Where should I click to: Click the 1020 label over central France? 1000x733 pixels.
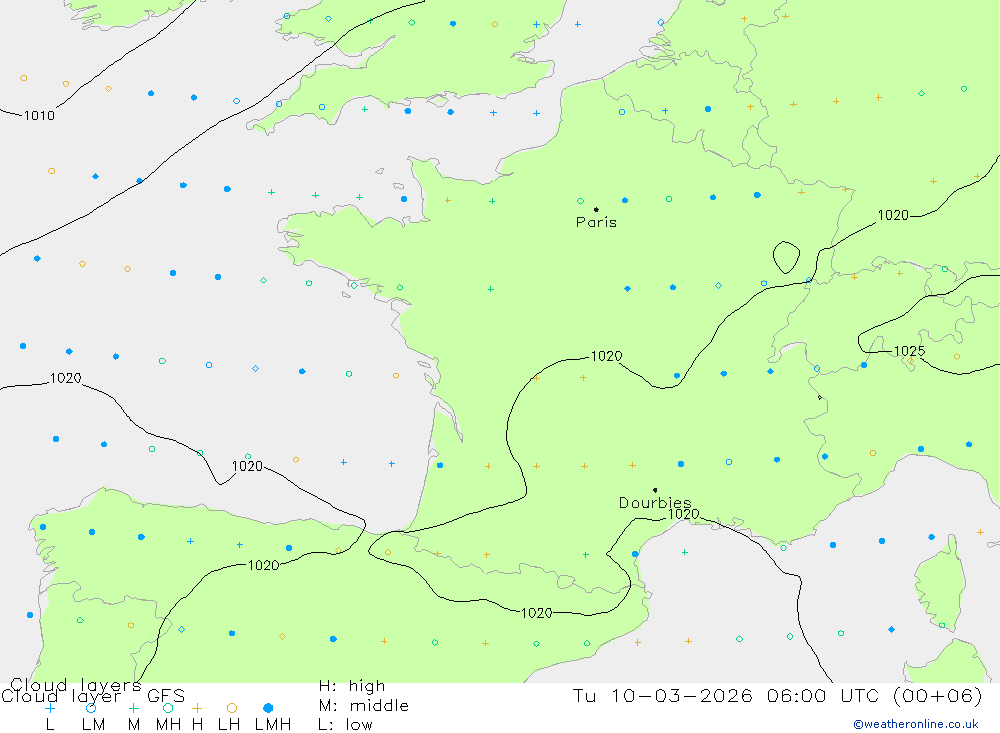tap(607, 356)
